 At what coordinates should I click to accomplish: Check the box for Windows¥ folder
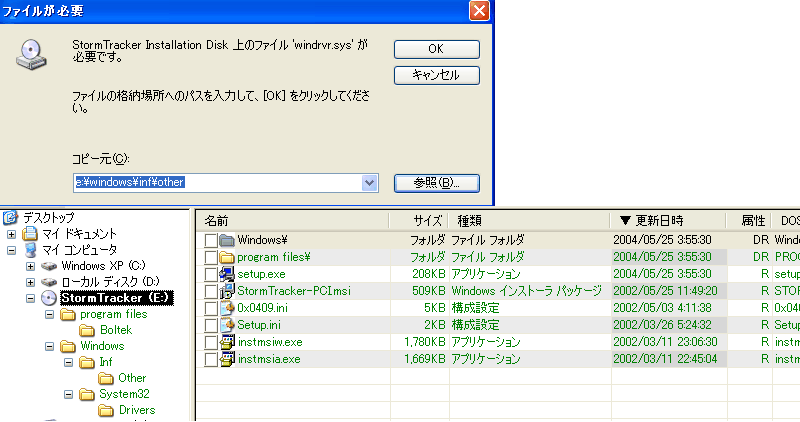211,240
